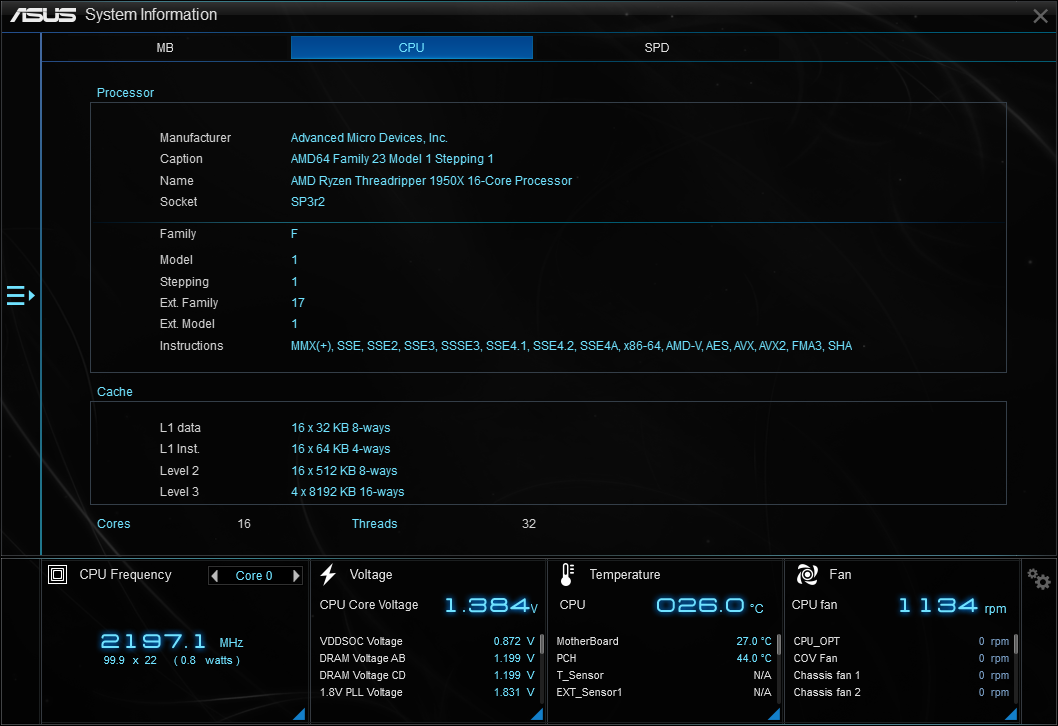
Task: Go to the previous core with the left arrow
Action: [x=215, y=576]
